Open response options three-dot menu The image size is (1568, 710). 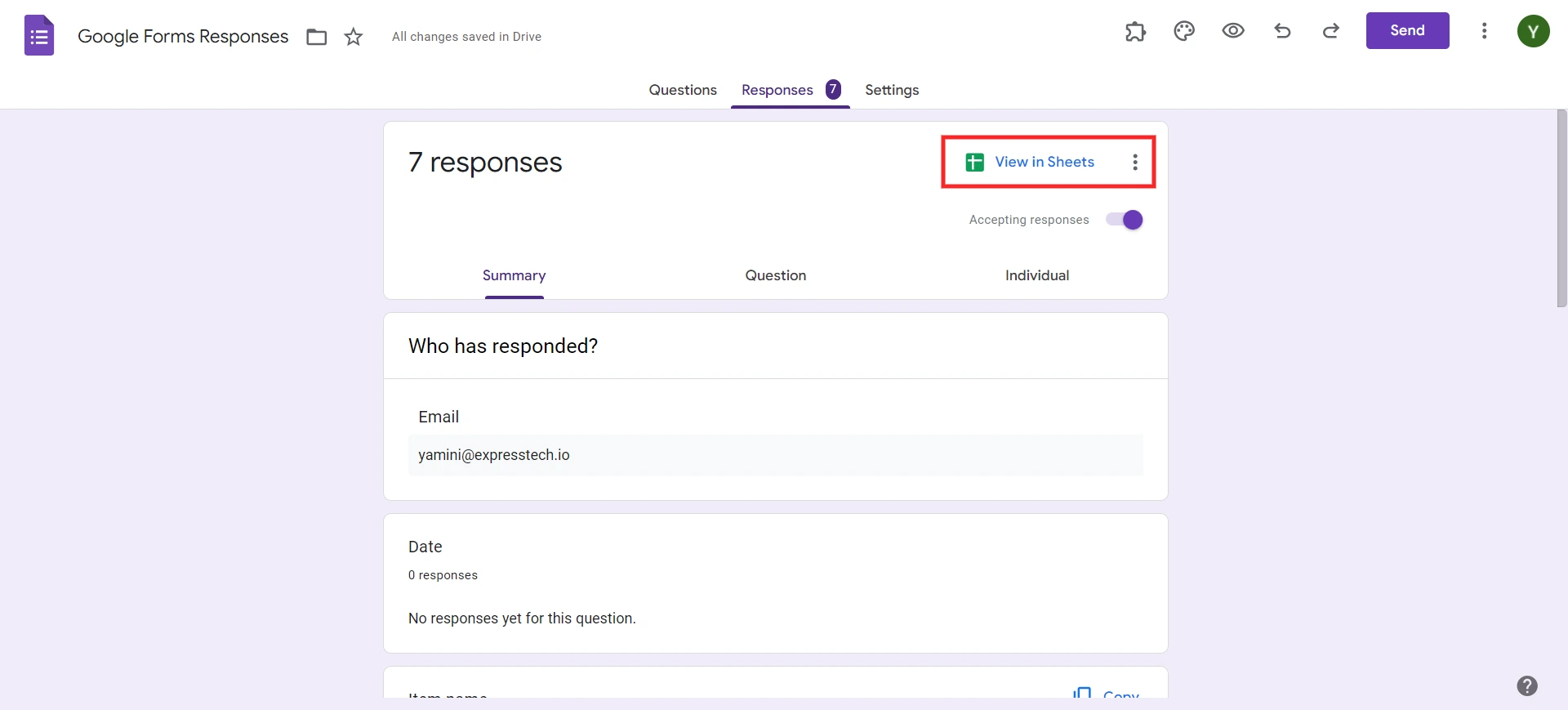tap(1134, 163)
